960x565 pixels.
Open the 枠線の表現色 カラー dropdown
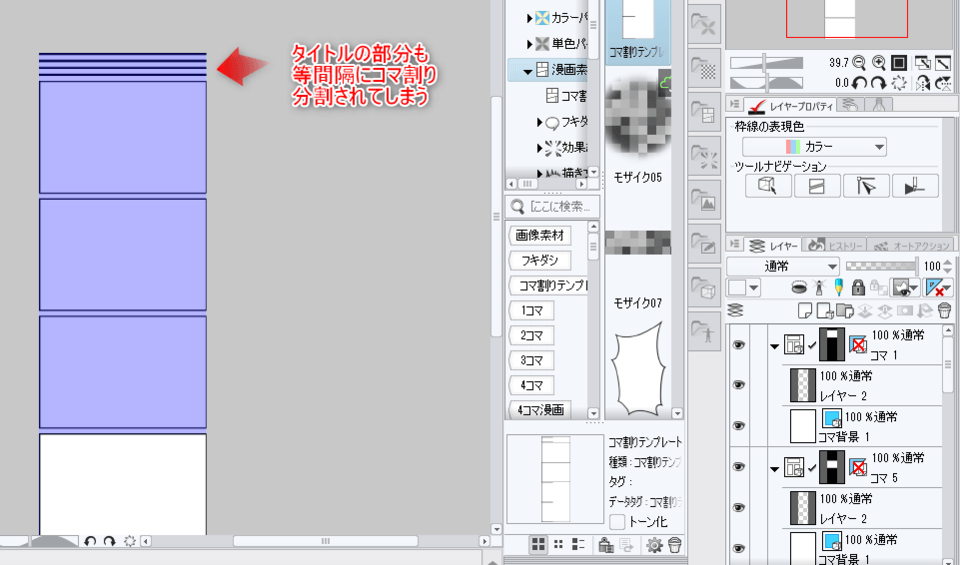(814, 147)
